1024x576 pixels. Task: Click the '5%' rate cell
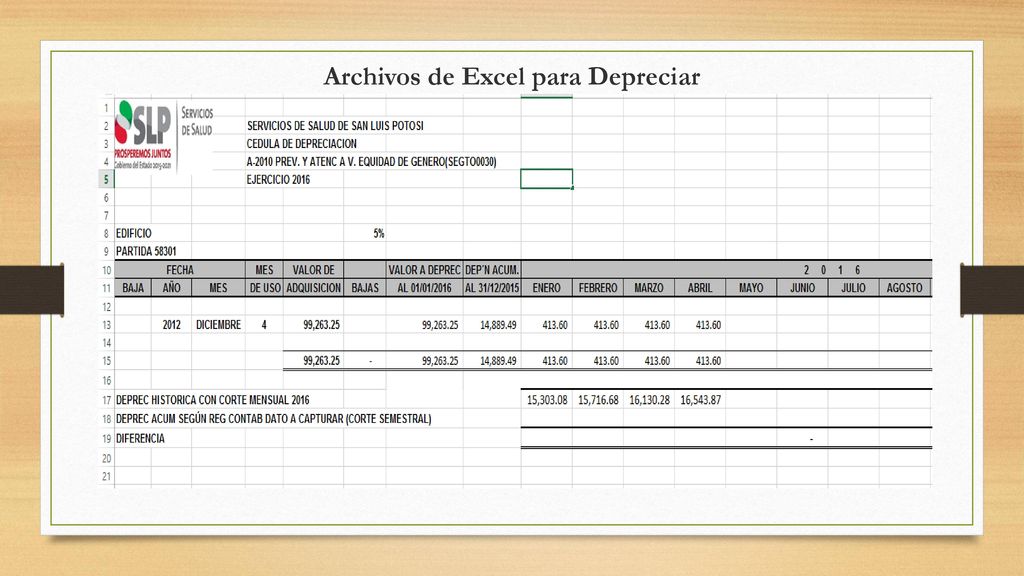pos(379,233)
